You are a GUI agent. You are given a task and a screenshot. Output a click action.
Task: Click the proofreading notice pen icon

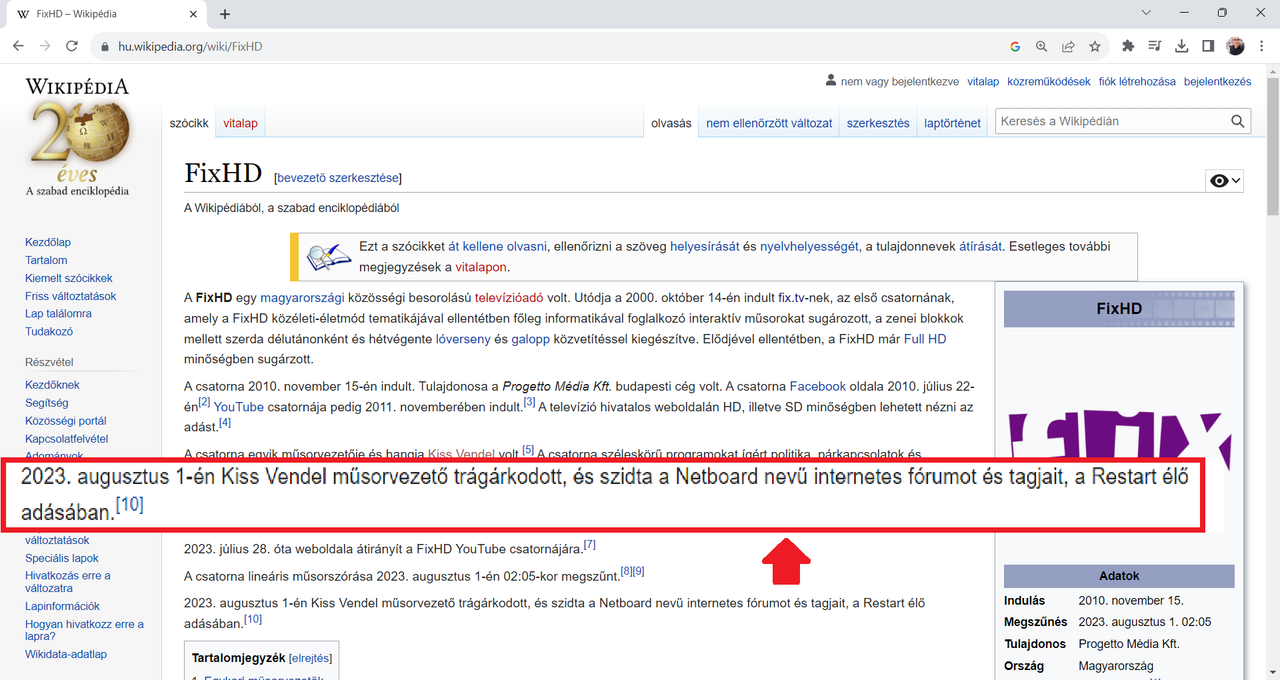329,257
